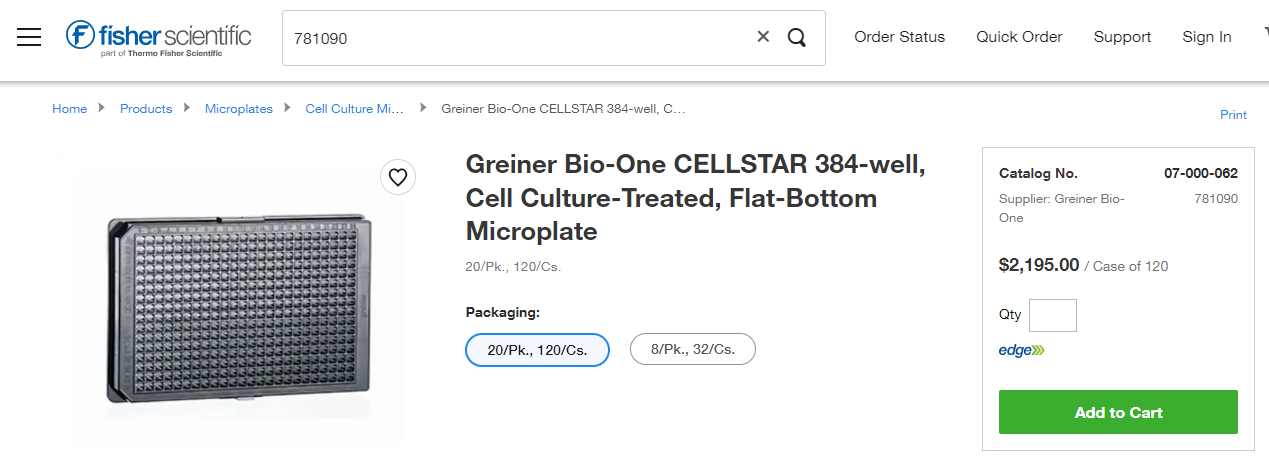This screenshot has height=465, width=1269.
Task: Open Cell Culture Mi… breadcrumb link
Action: click(354, 109)
